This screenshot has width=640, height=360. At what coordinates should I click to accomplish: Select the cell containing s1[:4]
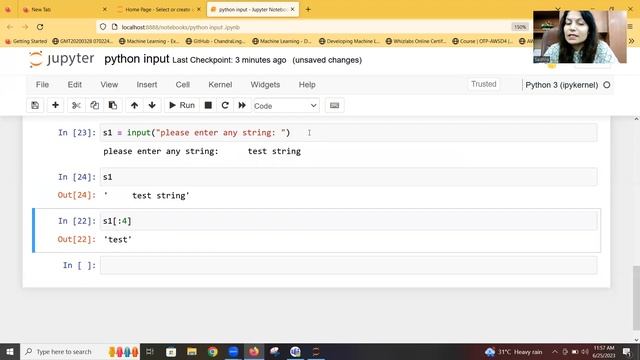coord(349,221)
